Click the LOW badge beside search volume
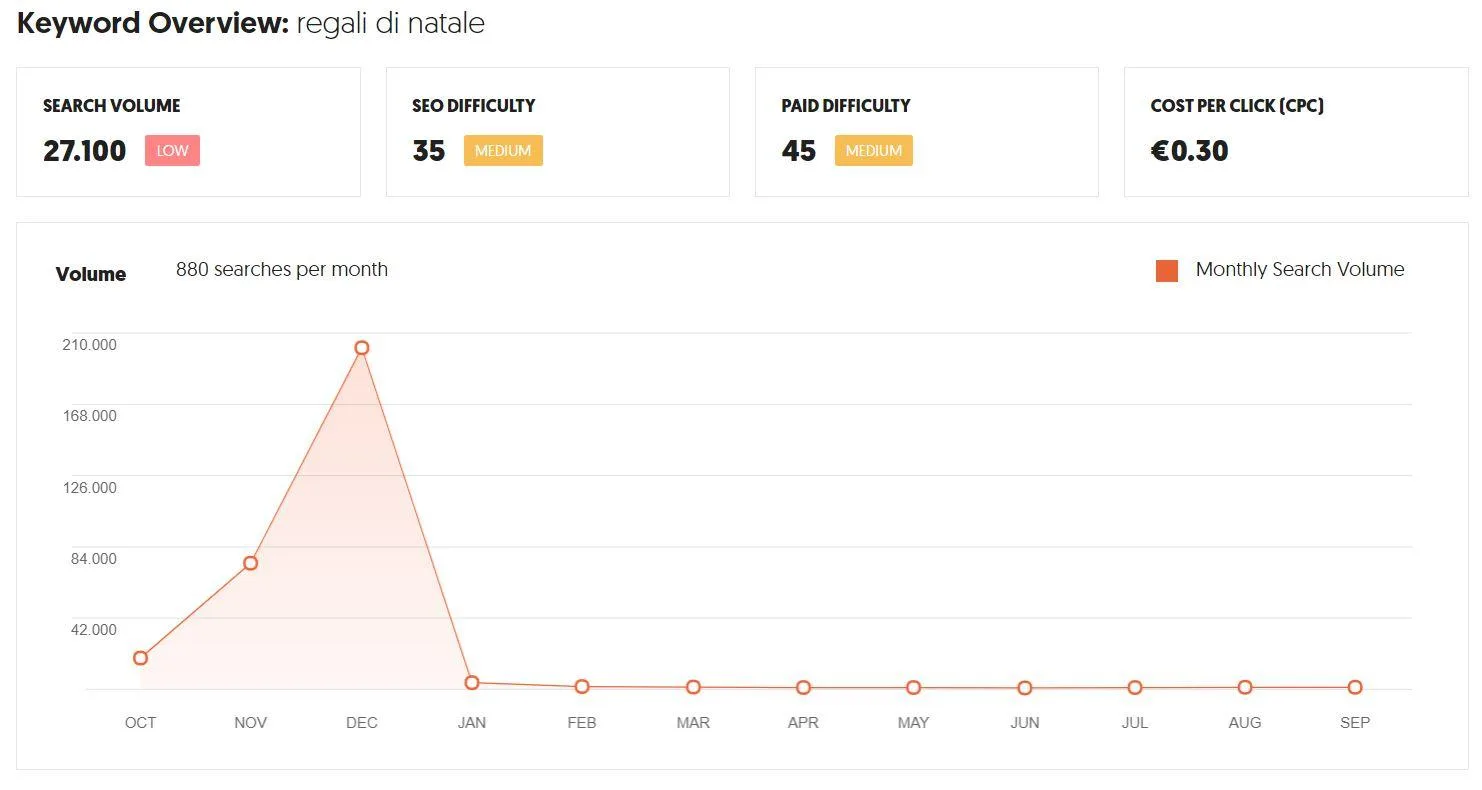 [x=172, y=151]
